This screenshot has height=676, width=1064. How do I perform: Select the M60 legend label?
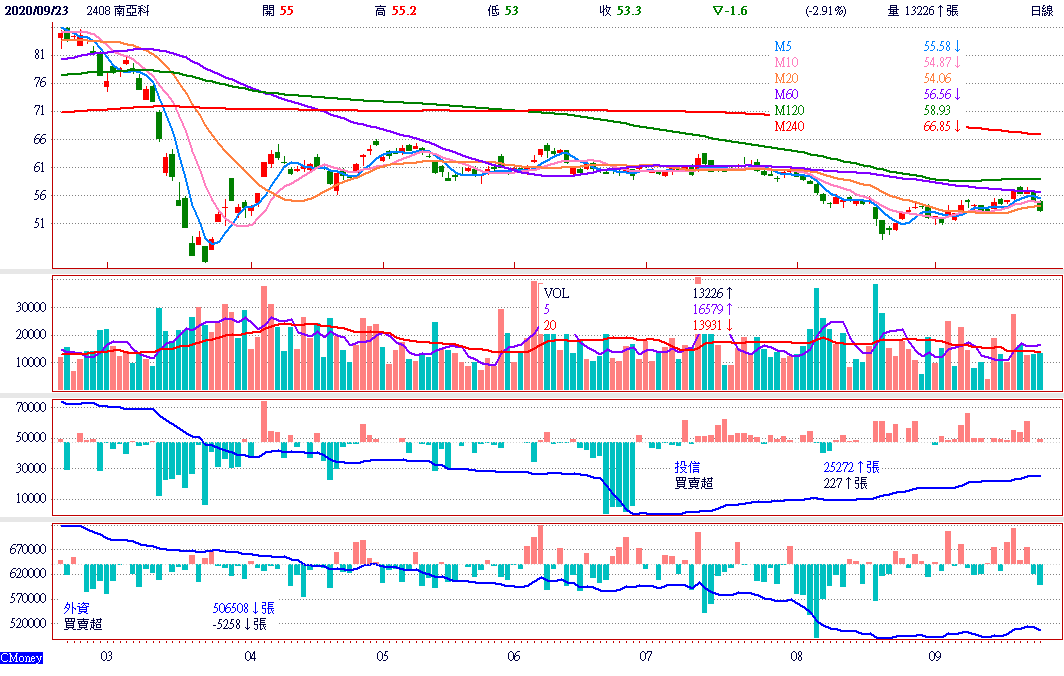[786, 95]
